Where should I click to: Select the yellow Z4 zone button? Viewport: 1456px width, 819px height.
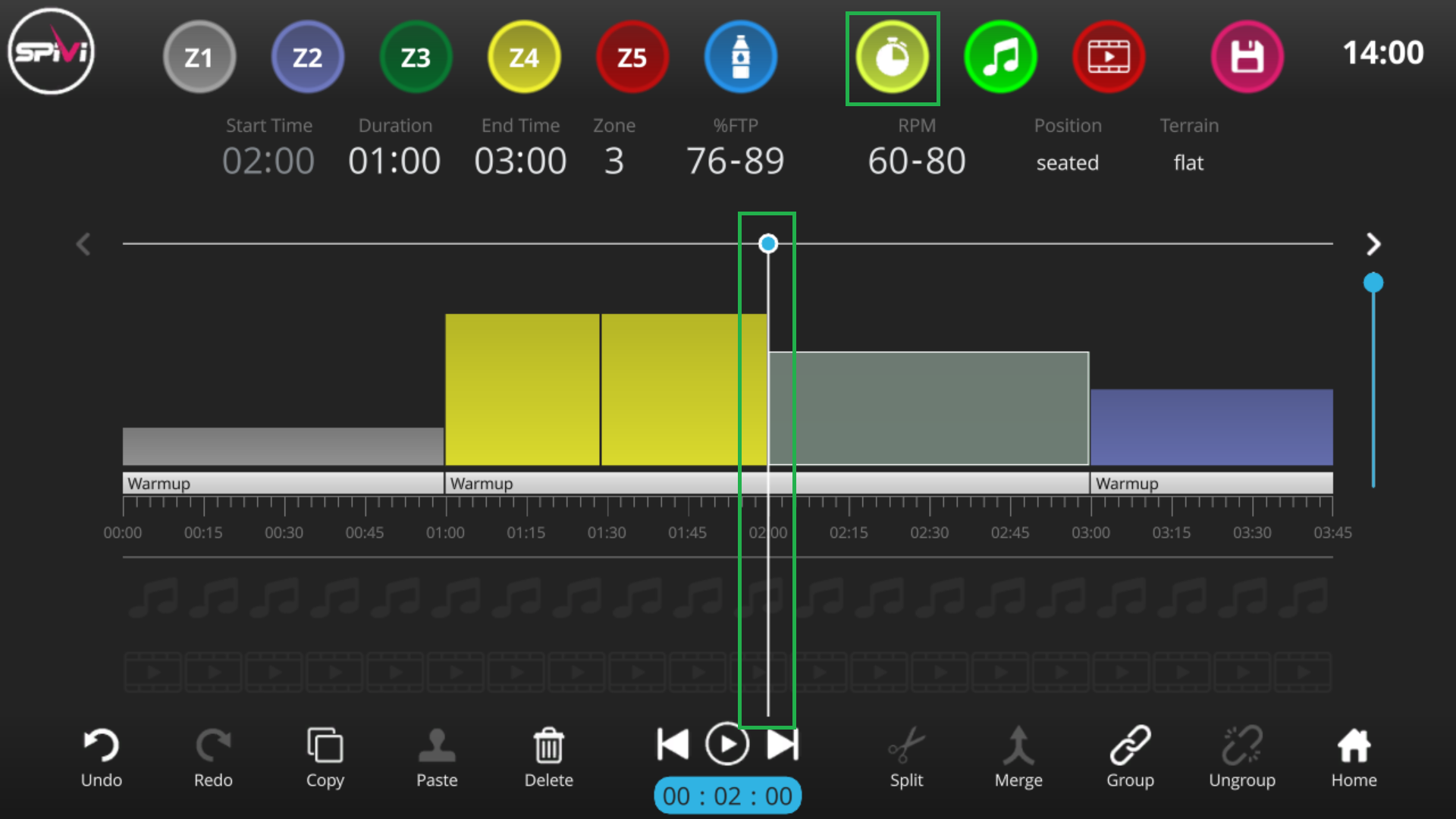click(524, 57)
